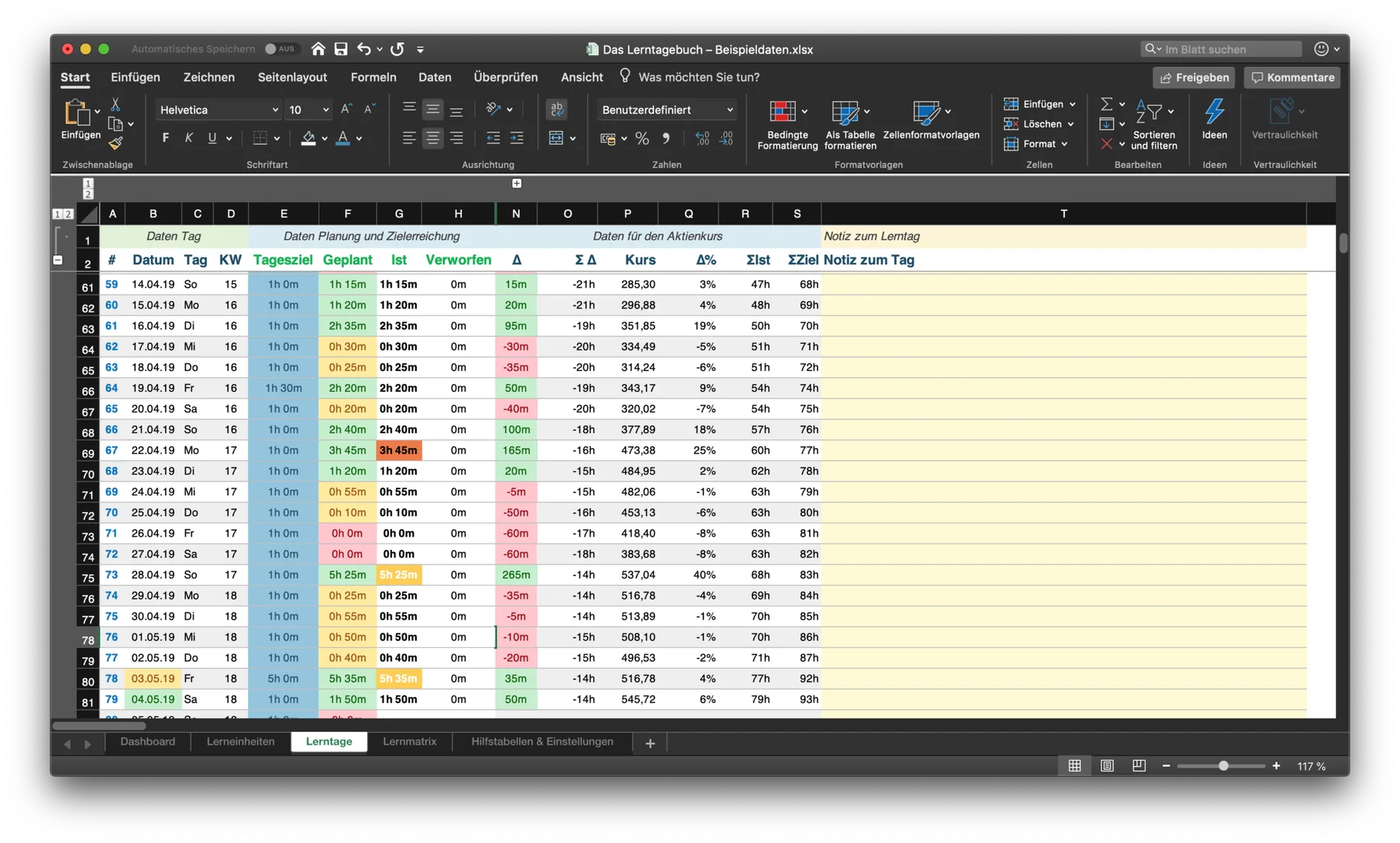The height and width of the screenshot is (843, 1400).
Task: Click the Redo arrow icon
Action: [x=397, y=49]
